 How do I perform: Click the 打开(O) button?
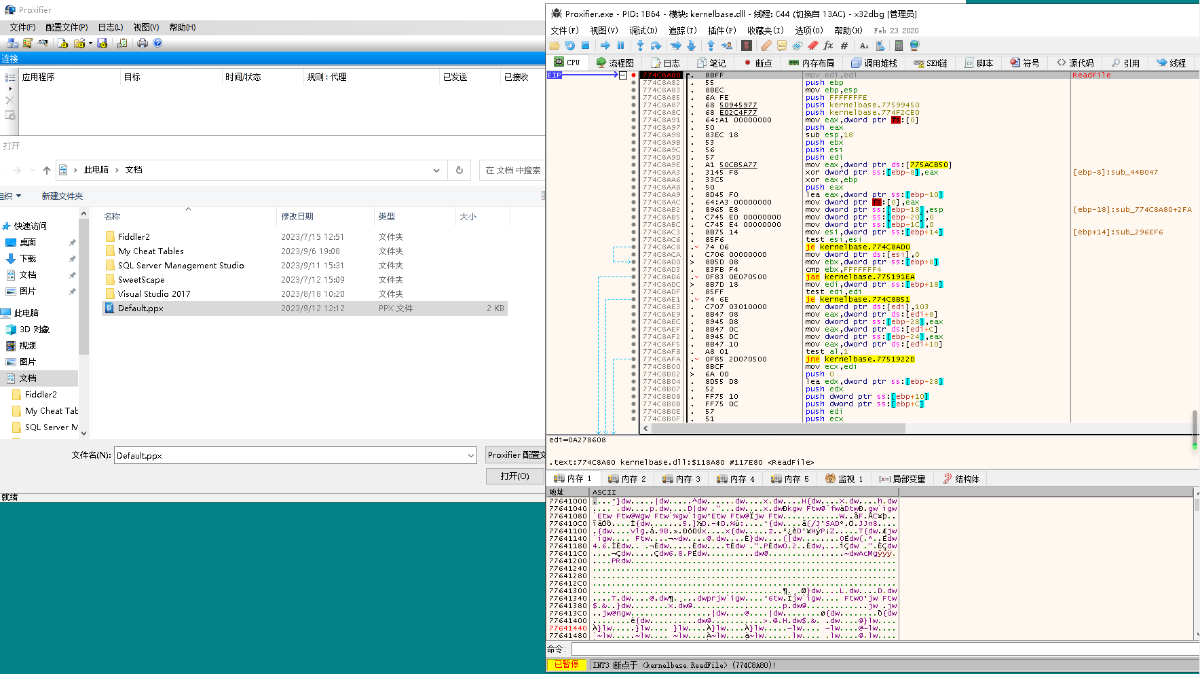point(514,476)
